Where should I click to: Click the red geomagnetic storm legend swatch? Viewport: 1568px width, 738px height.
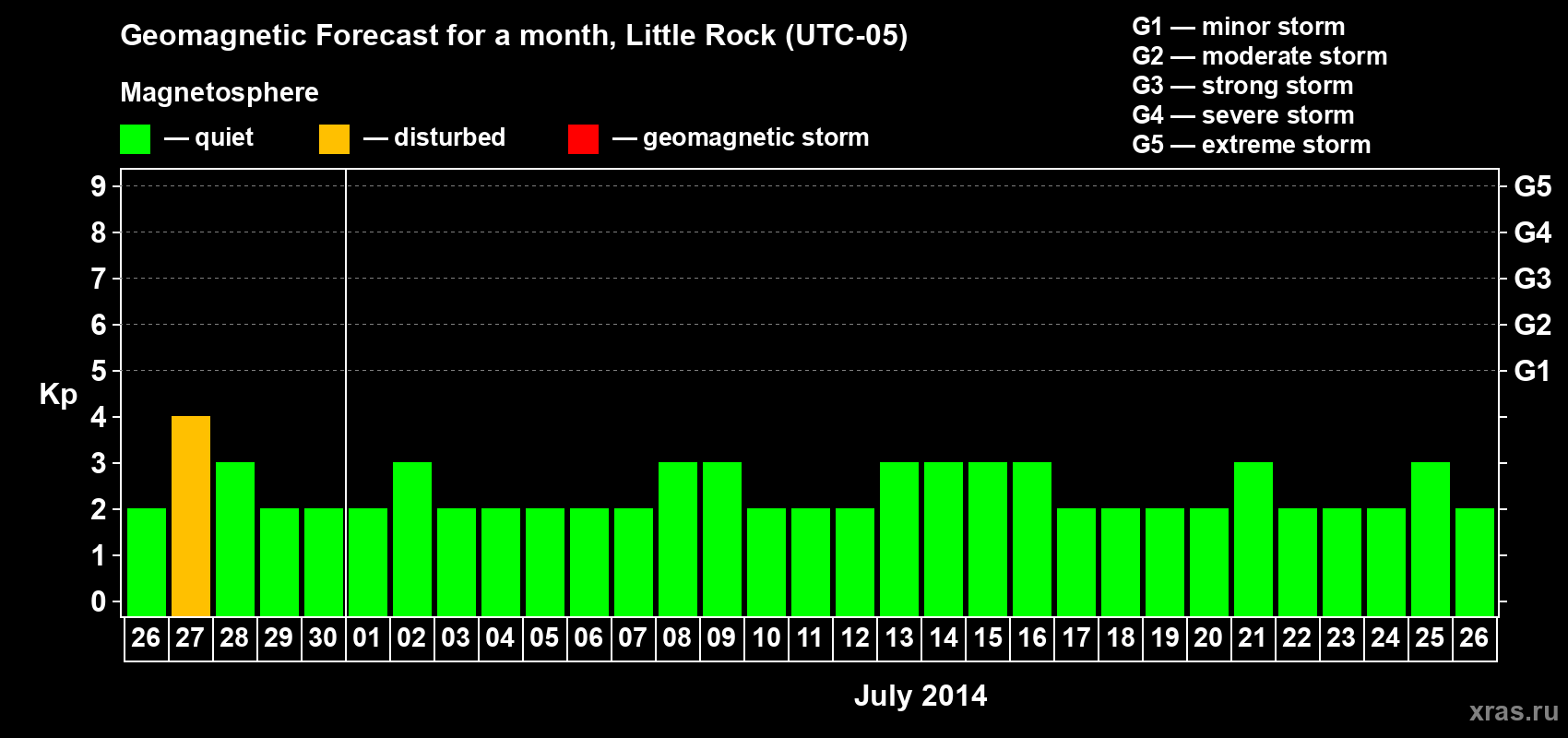pyautogui.click(x=583, y=139)
